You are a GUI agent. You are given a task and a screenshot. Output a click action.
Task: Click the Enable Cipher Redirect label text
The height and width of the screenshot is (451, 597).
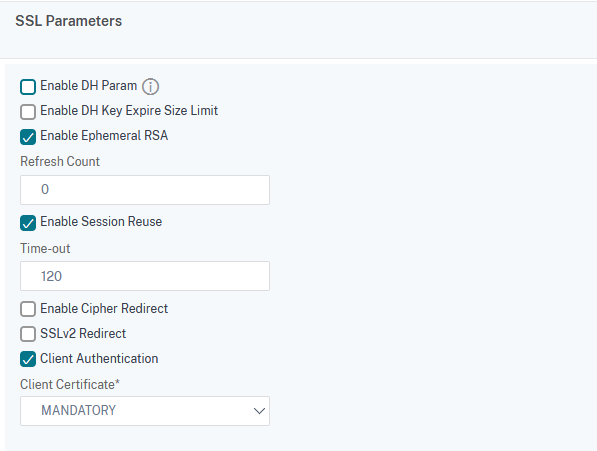pos(104,308)
